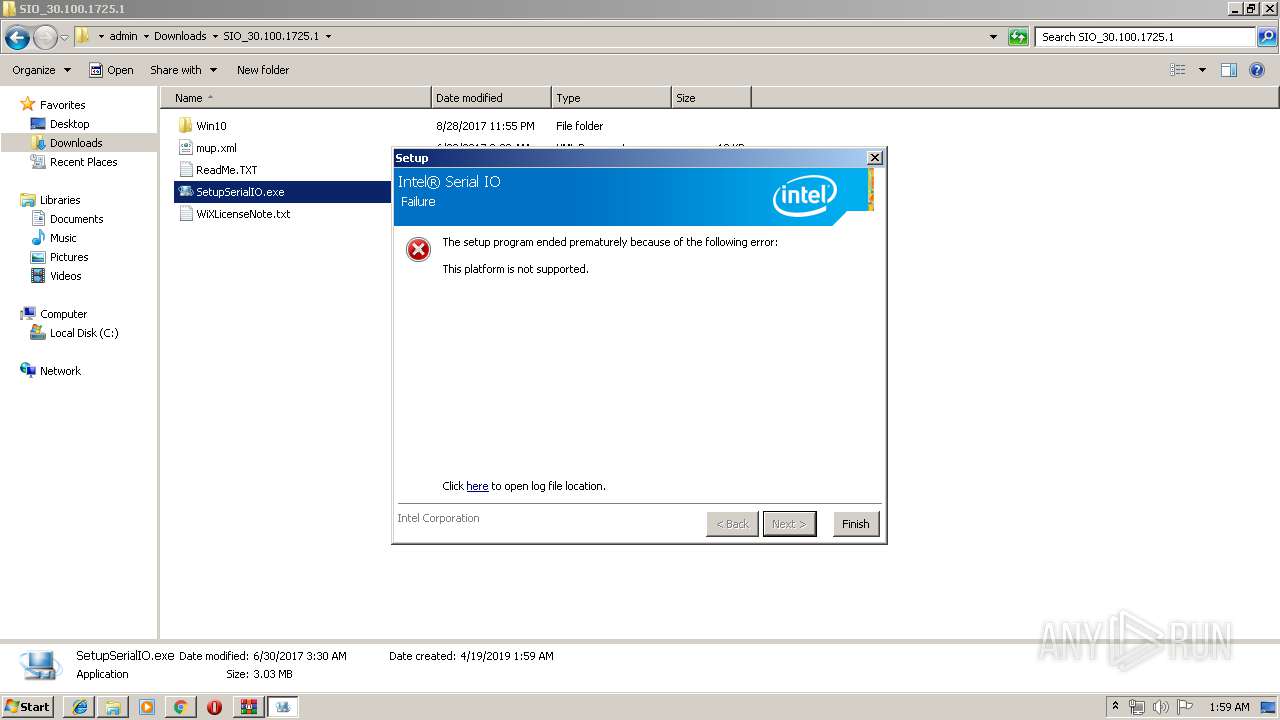Click the Intel logo in the Setup banner
Viewport: 1280px width, 720px height.
point(804,196)
